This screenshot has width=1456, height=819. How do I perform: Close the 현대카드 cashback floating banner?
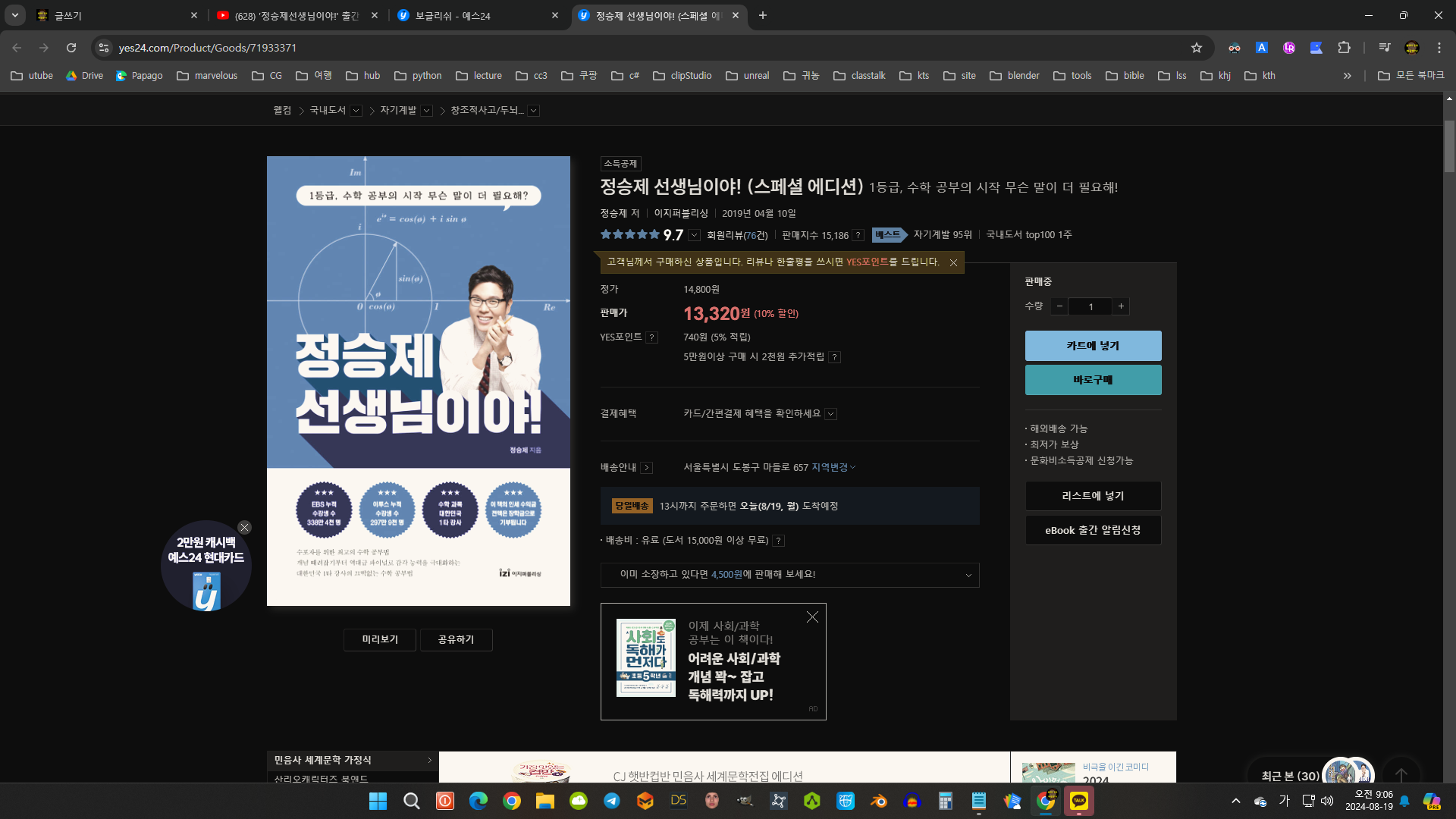pyautogui.click(x=244, y=528)
